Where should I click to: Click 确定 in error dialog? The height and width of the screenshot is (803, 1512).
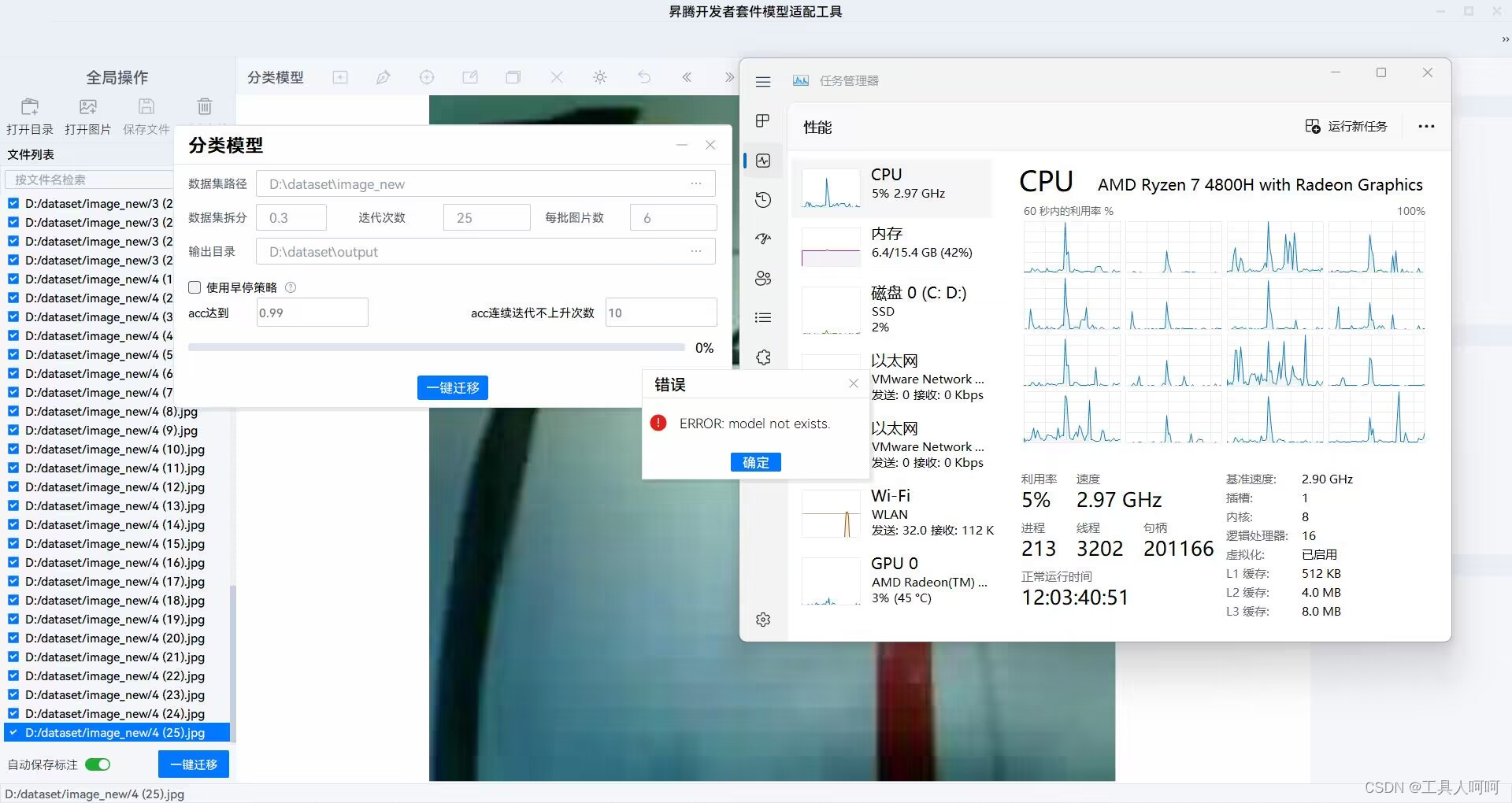coord(755,462)
